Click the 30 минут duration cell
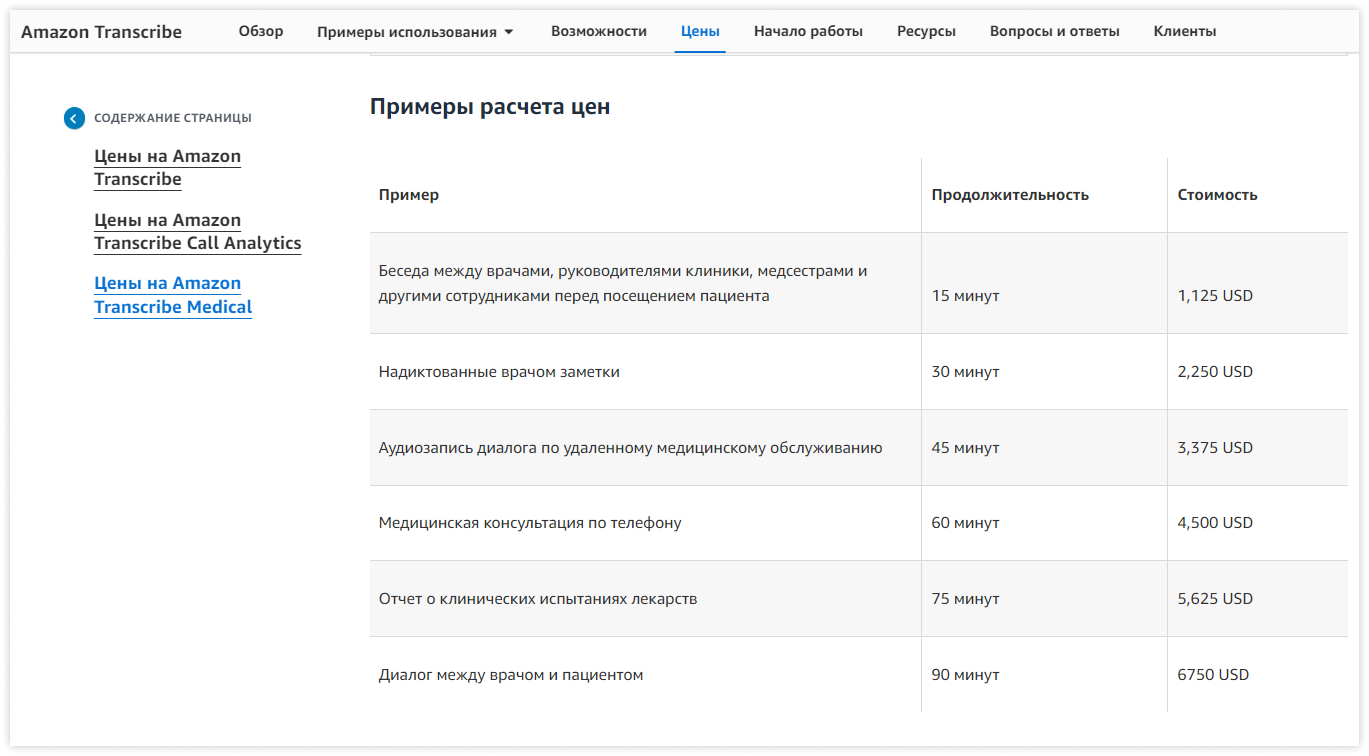Image resolution: width=1369 pixels, height=756 pixels. 1044,372
